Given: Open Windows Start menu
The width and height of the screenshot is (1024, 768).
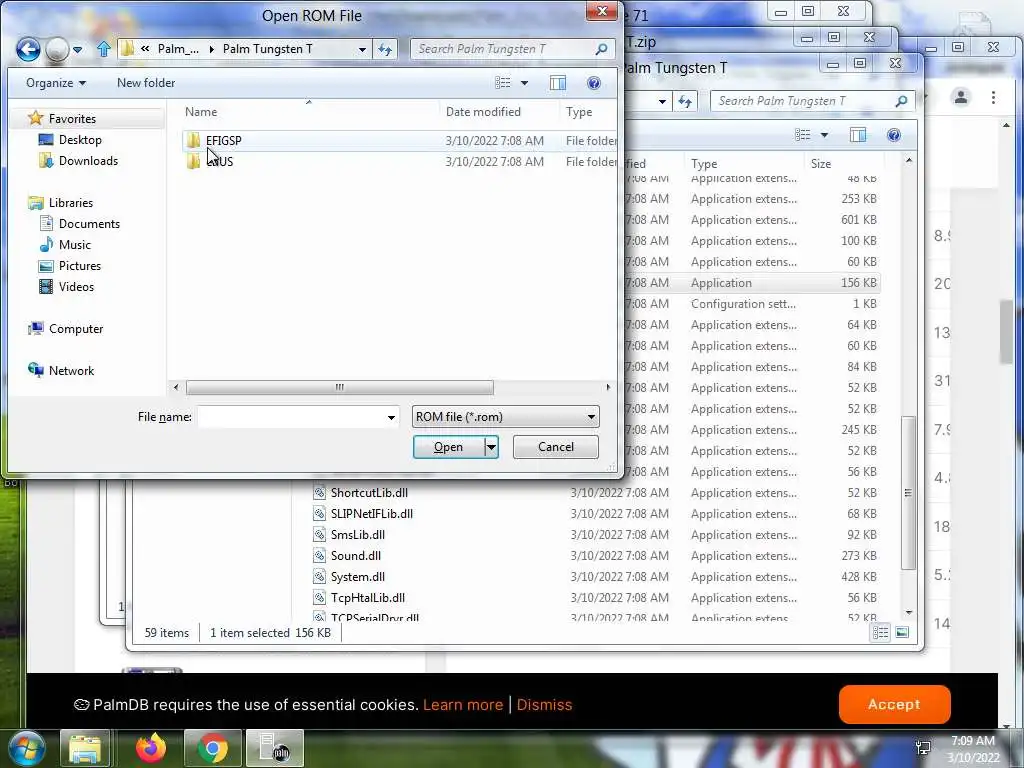Looking at the screenshot, I should coord(26,748).
